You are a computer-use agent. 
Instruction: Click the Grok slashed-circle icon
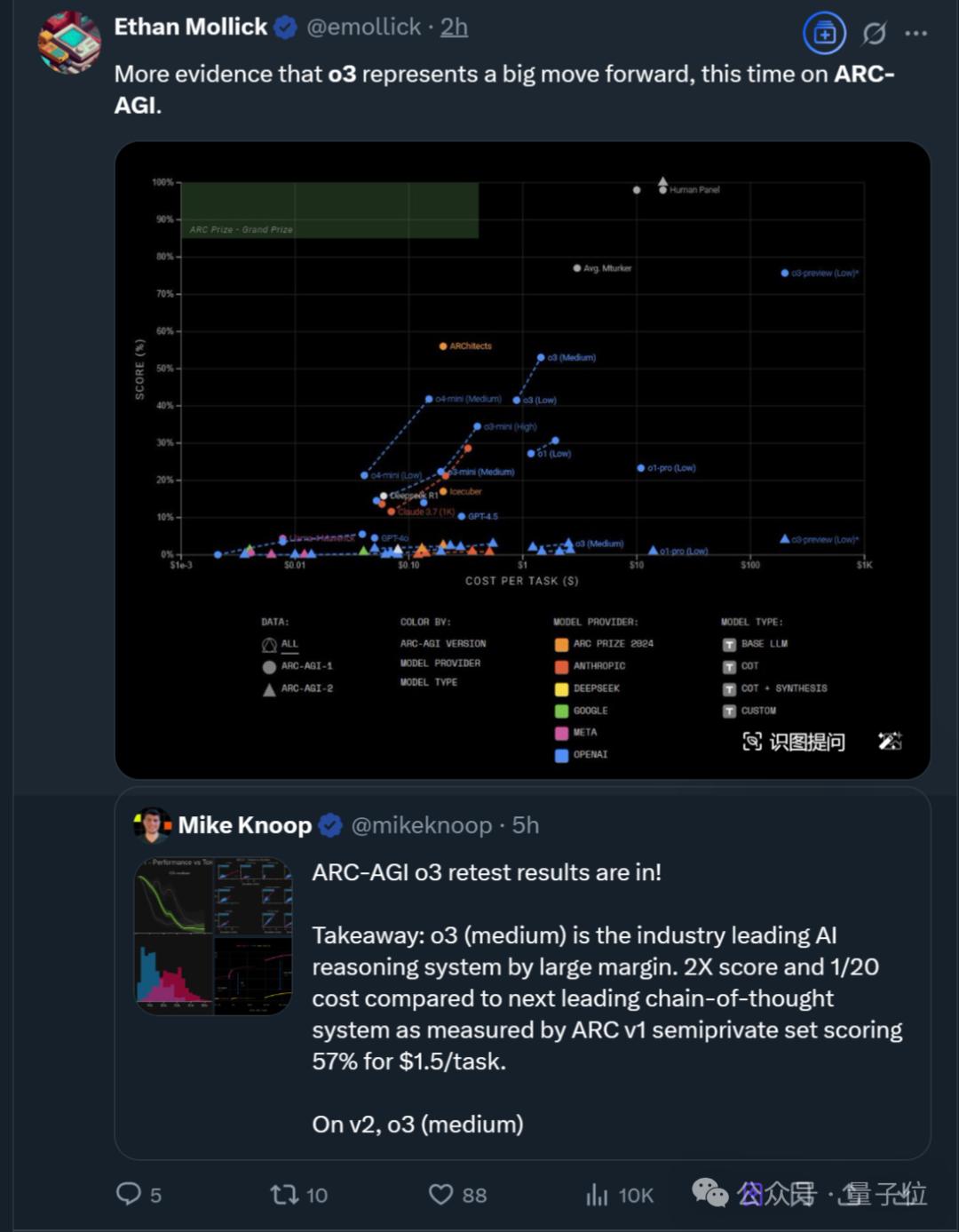(x=874, y=34)
